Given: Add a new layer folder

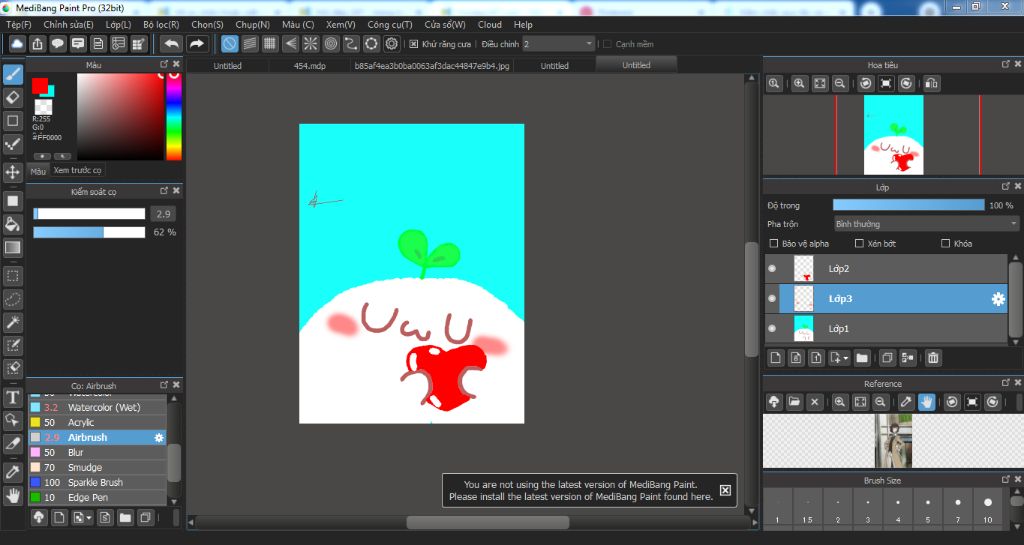Looking at the screenshot, I should [862, 358].
